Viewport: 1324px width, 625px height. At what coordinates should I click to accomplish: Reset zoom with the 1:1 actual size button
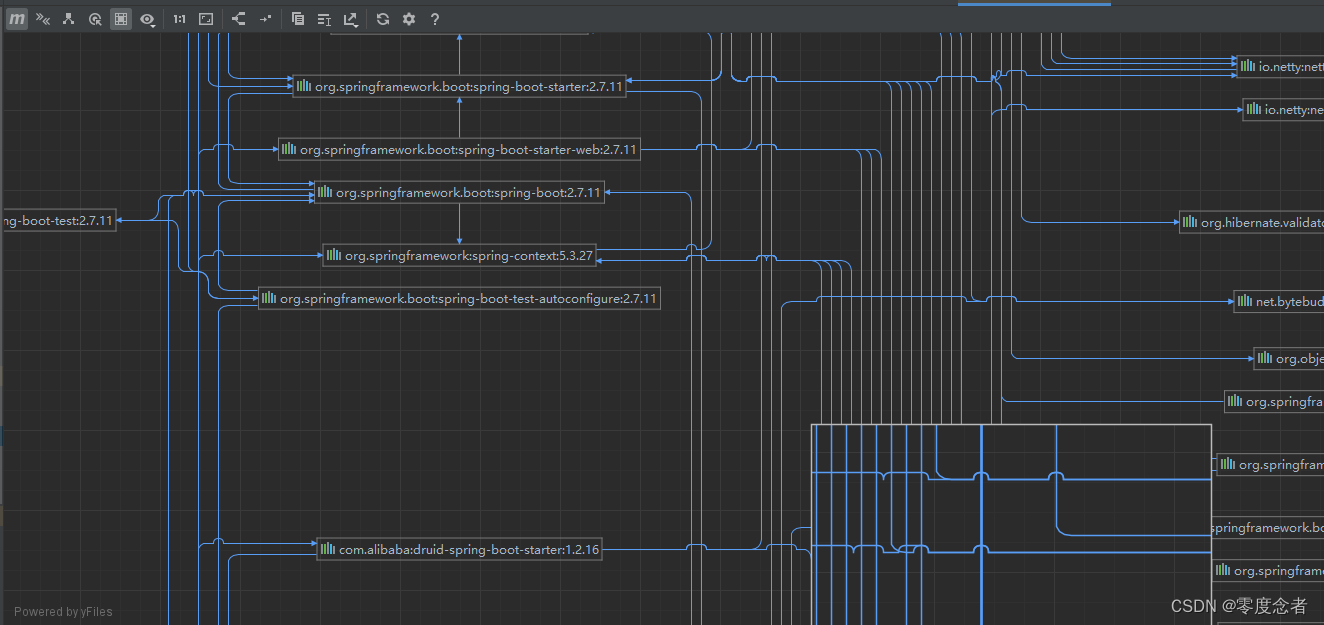179,19
